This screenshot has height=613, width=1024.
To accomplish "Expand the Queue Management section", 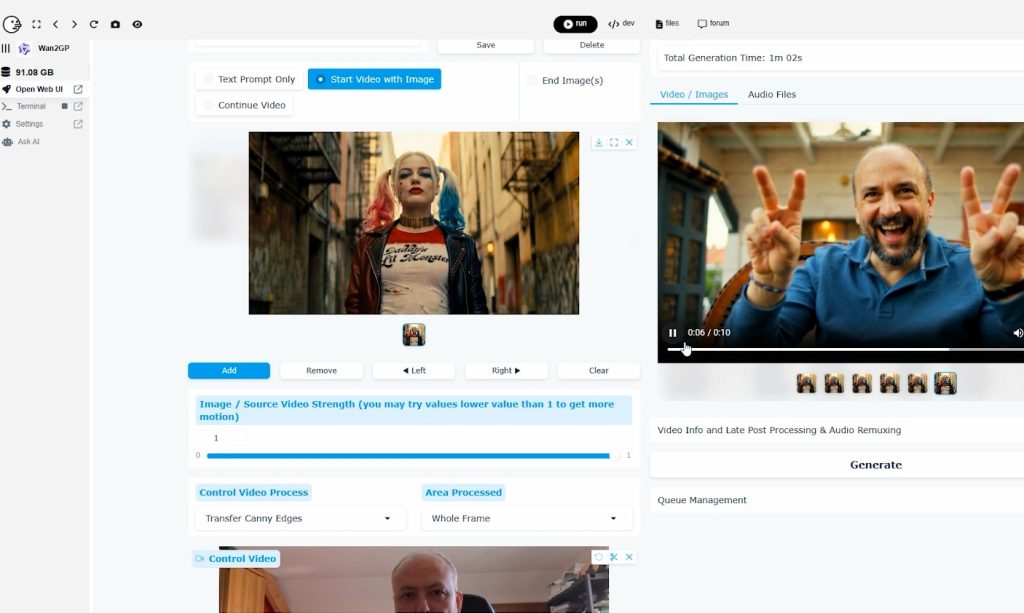I will 700,499.
